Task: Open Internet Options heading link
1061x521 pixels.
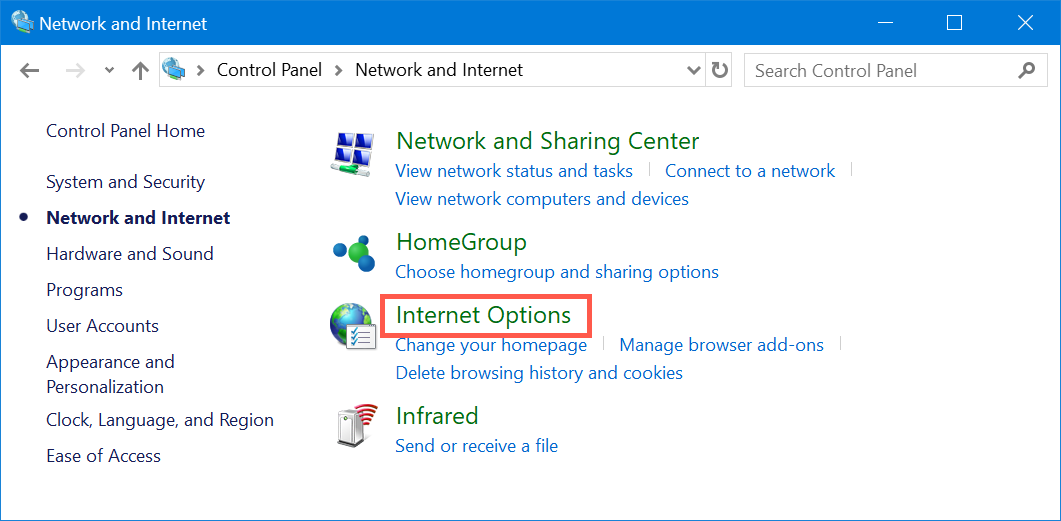Action: point(483,315)
